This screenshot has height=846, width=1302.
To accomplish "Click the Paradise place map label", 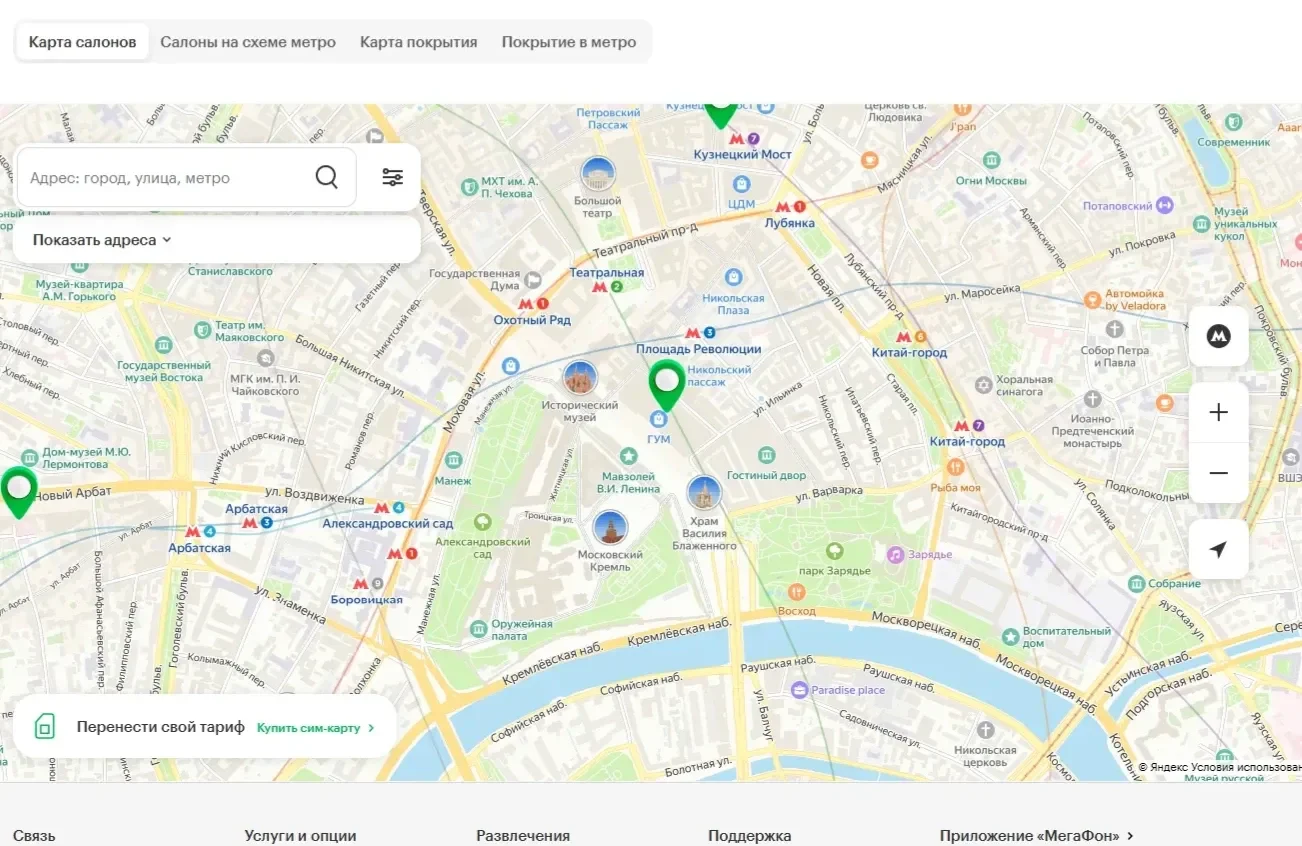I will tap(848, 690).
